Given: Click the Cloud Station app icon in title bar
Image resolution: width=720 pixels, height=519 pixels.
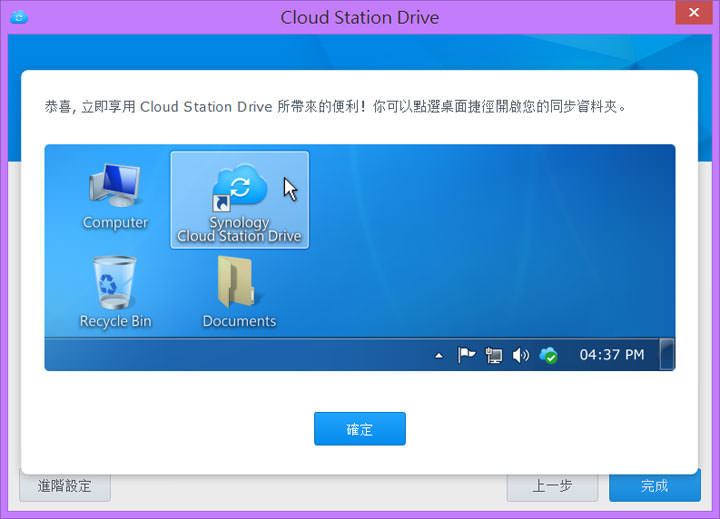Looking at the screenshot, I should (17, 17).
